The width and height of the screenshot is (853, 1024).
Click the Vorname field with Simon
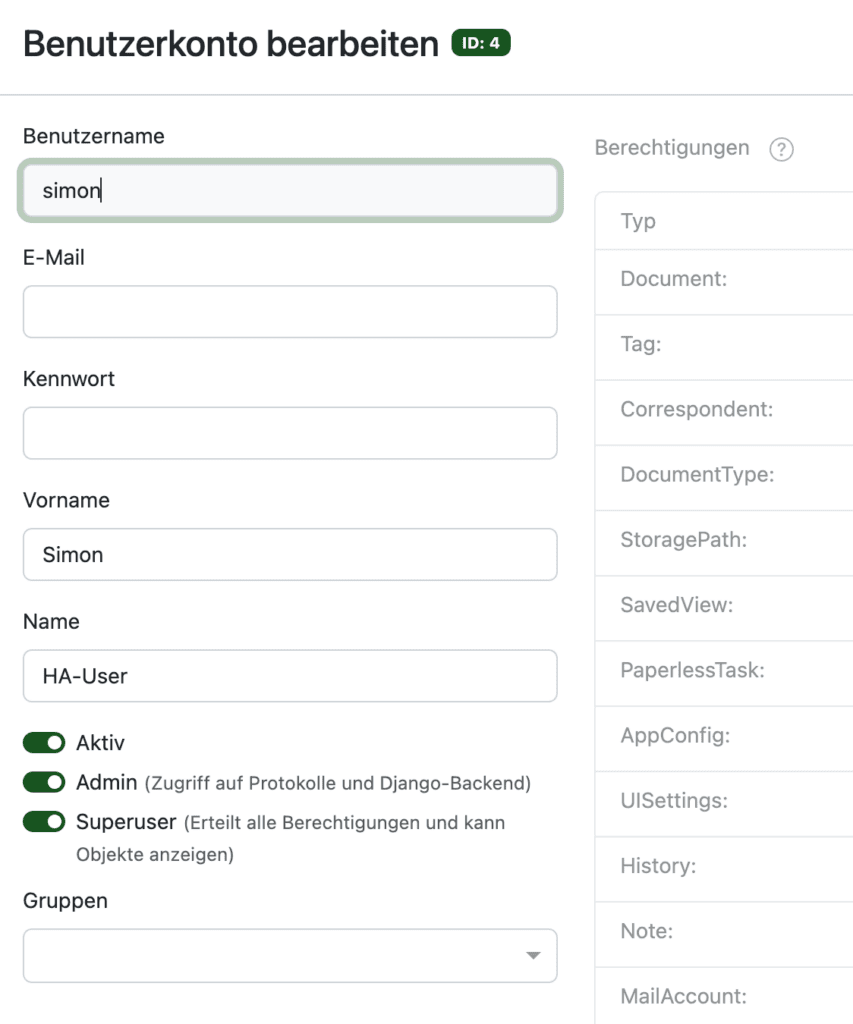coord(290,554)
